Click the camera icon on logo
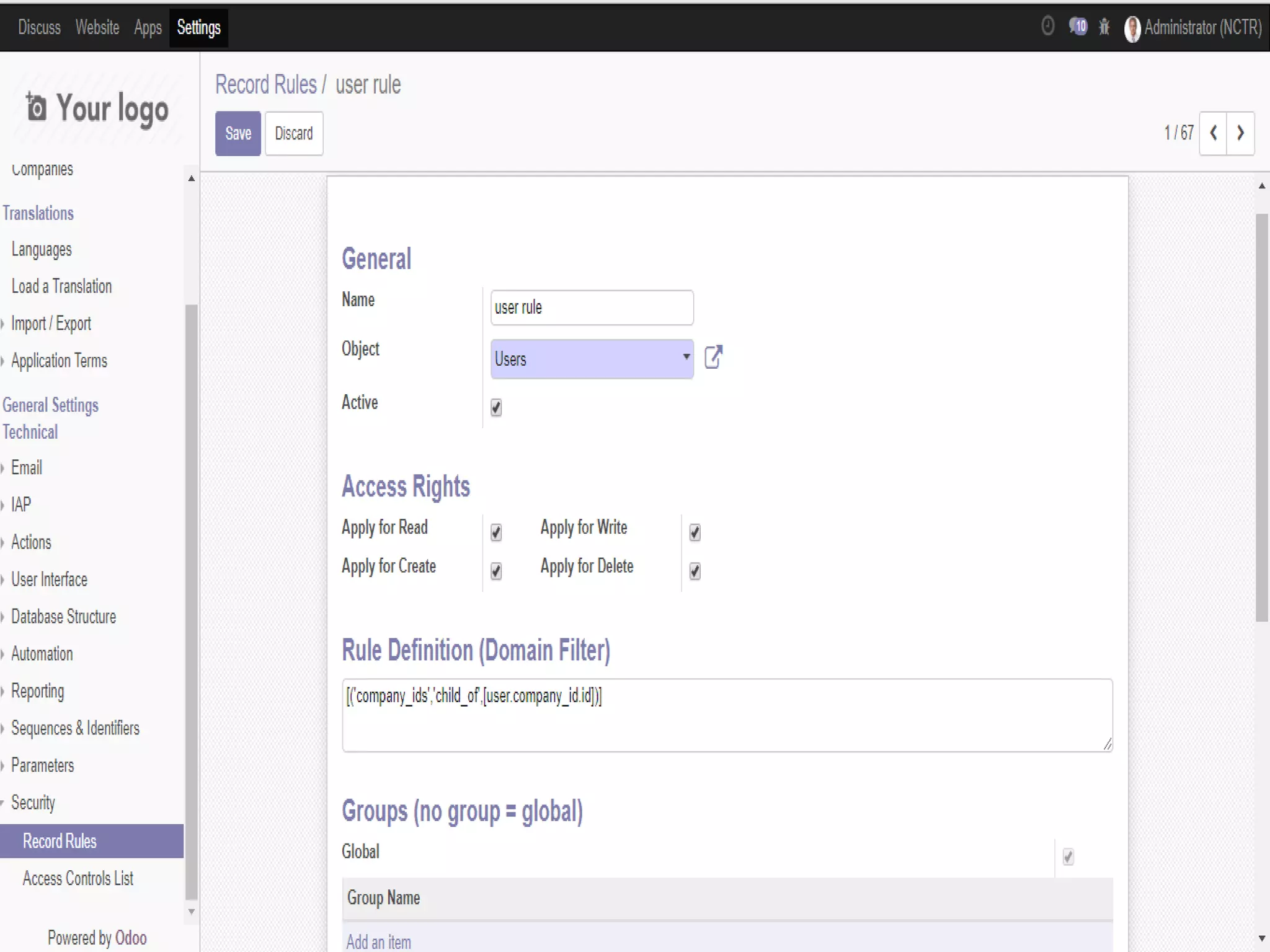Image resolution: width=1270 pixels, height=952 pixels. 36,107
